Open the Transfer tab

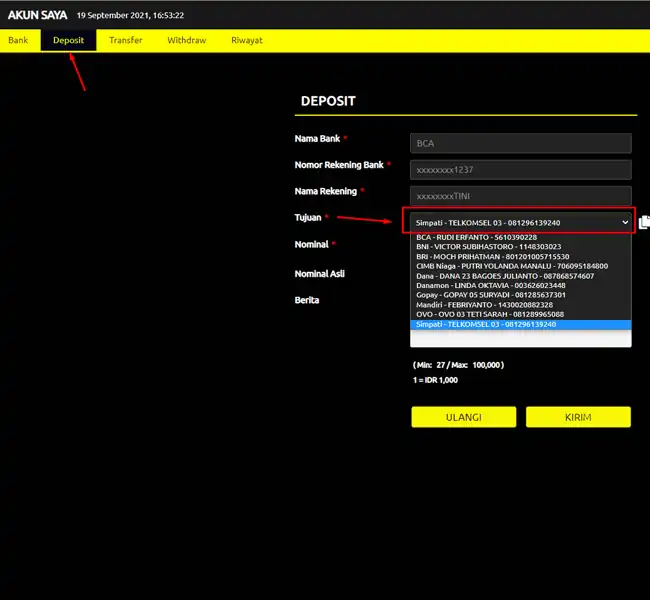[126, 40]
